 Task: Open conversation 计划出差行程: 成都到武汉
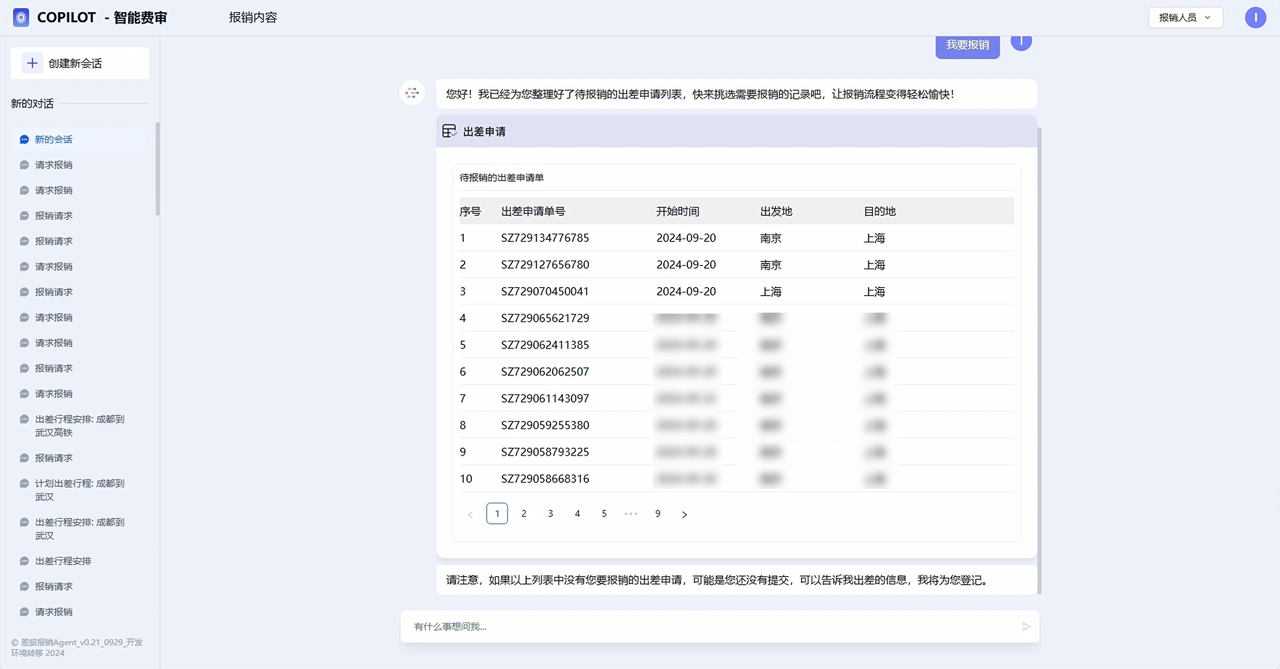78,490
